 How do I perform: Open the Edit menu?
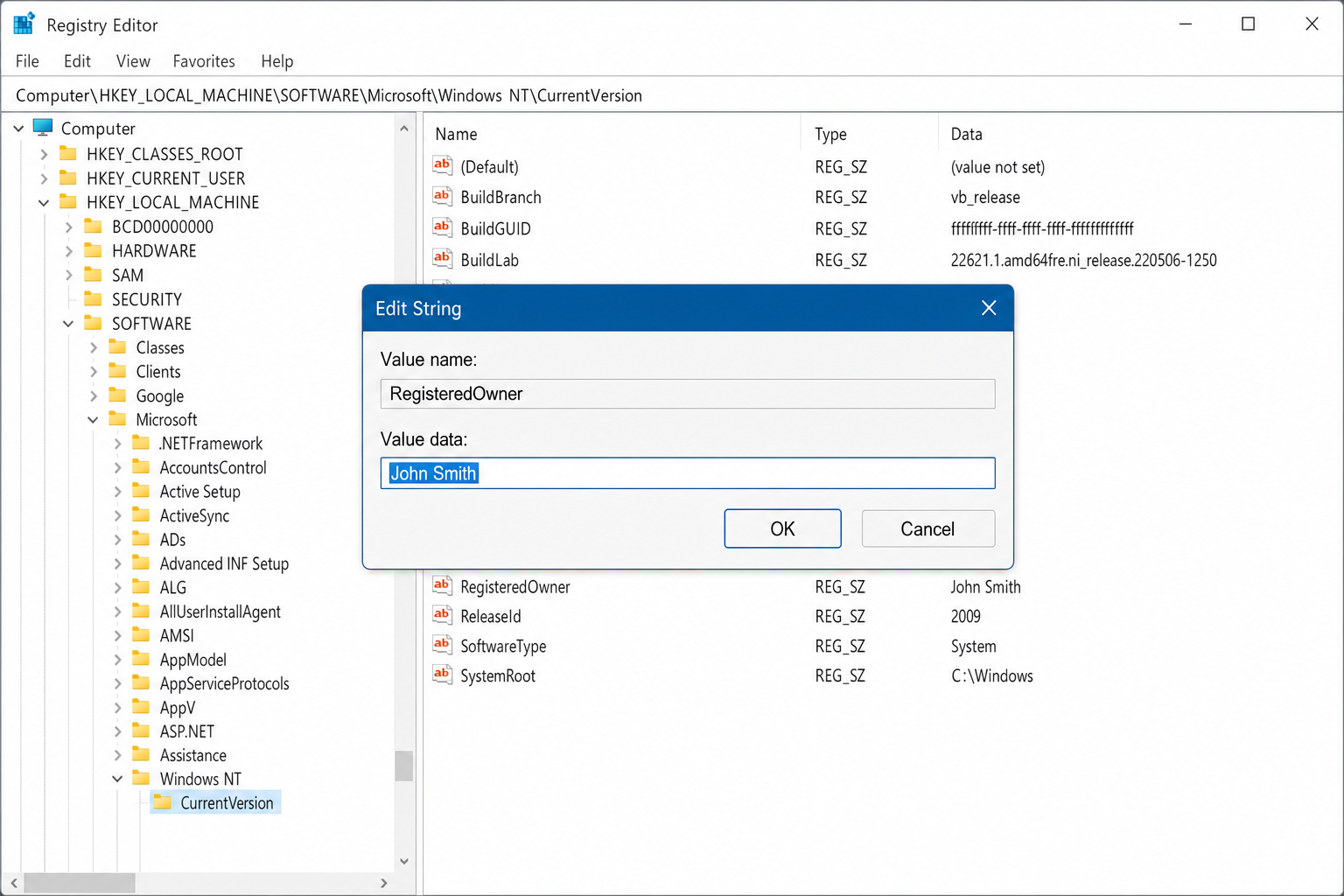pyautogui.click(x=77, y=61)
